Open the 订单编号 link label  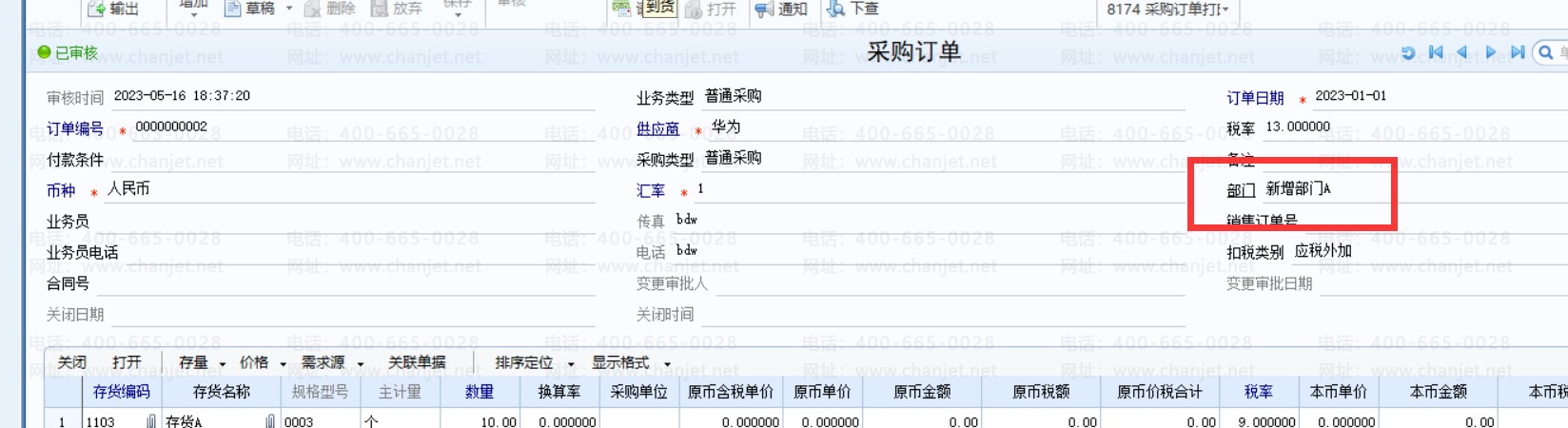(75, 128)
